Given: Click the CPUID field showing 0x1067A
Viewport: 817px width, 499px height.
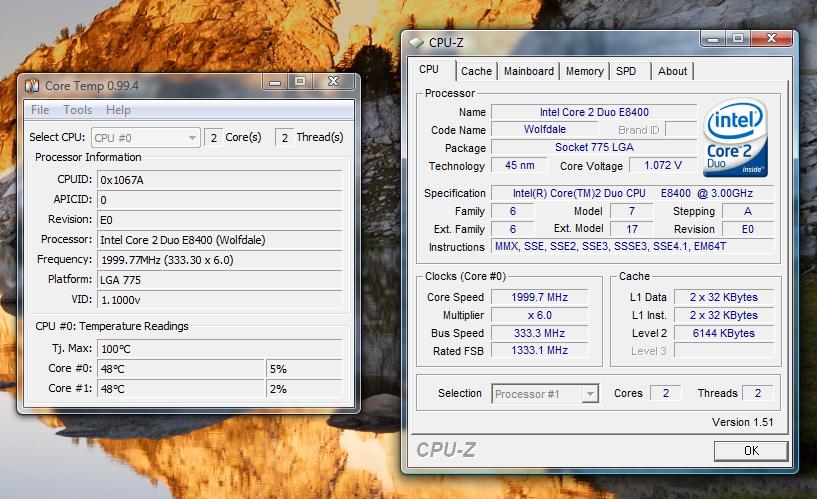Looking at the screenshot, I should point(219,180).
